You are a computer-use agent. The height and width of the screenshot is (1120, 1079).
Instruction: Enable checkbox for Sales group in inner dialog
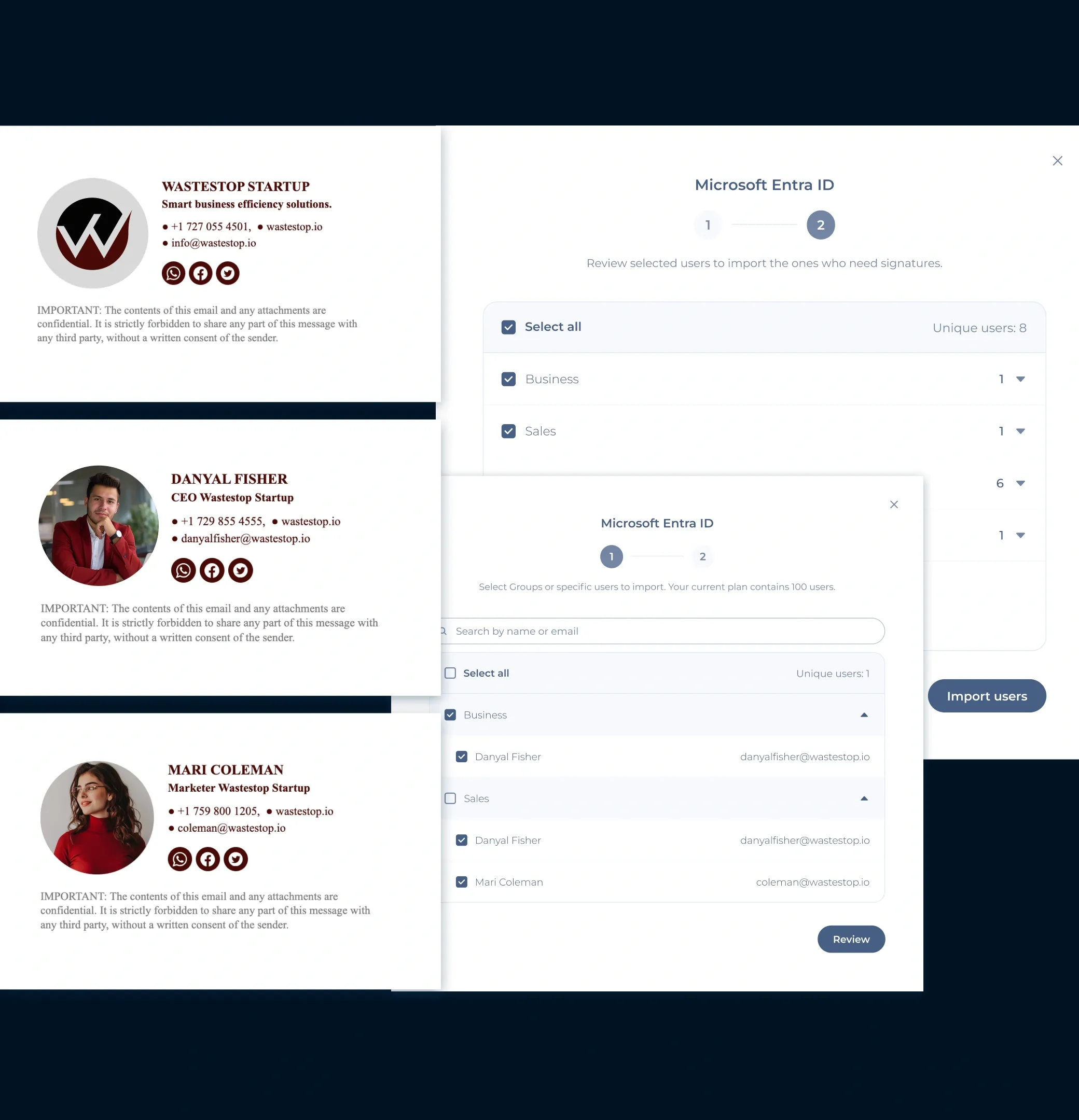[451, 798]
